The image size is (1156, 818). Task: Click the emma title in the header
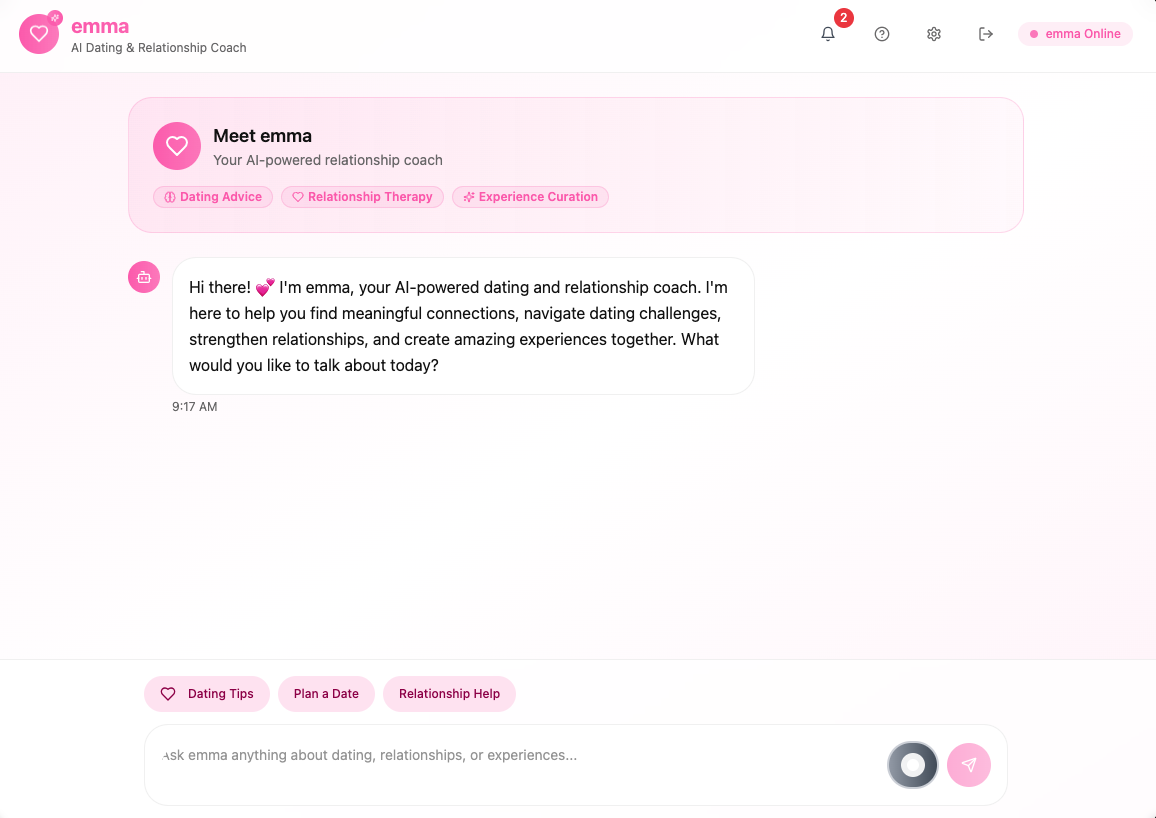tap(100, 26)
